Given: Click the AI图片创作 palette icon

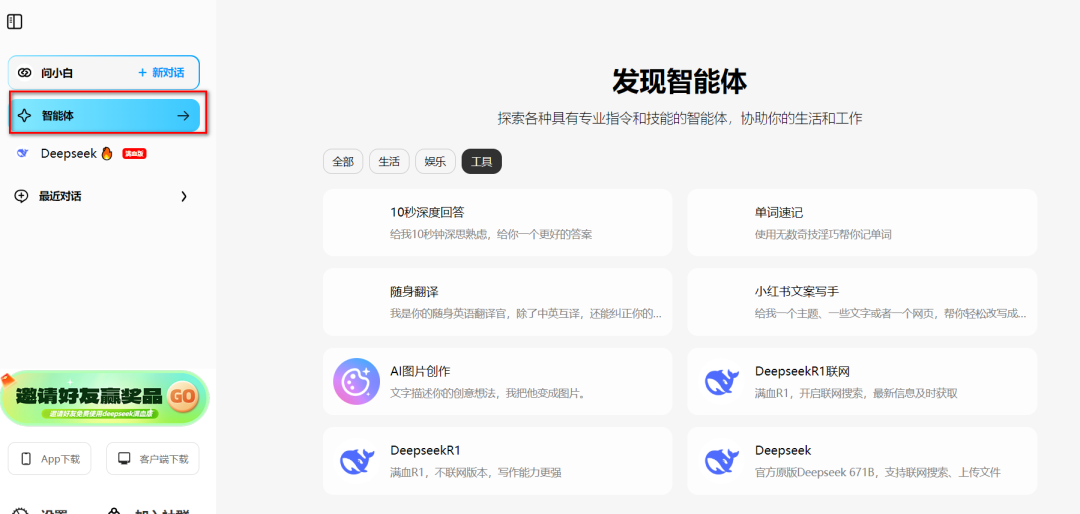Looking at the screenshot, I should [356, 381].
